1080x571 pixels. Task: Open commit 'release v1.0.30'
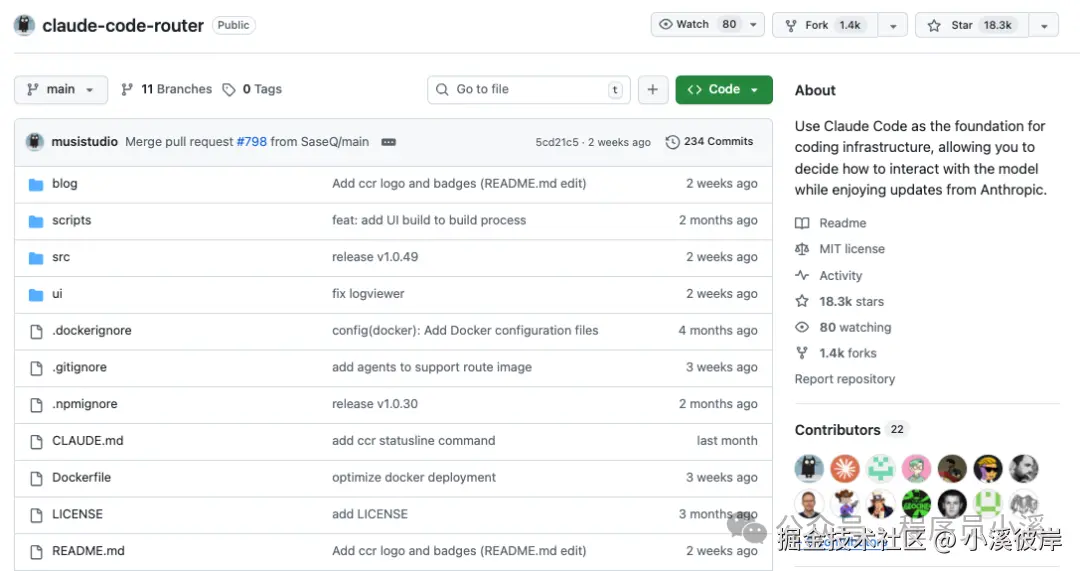point(375,404)
